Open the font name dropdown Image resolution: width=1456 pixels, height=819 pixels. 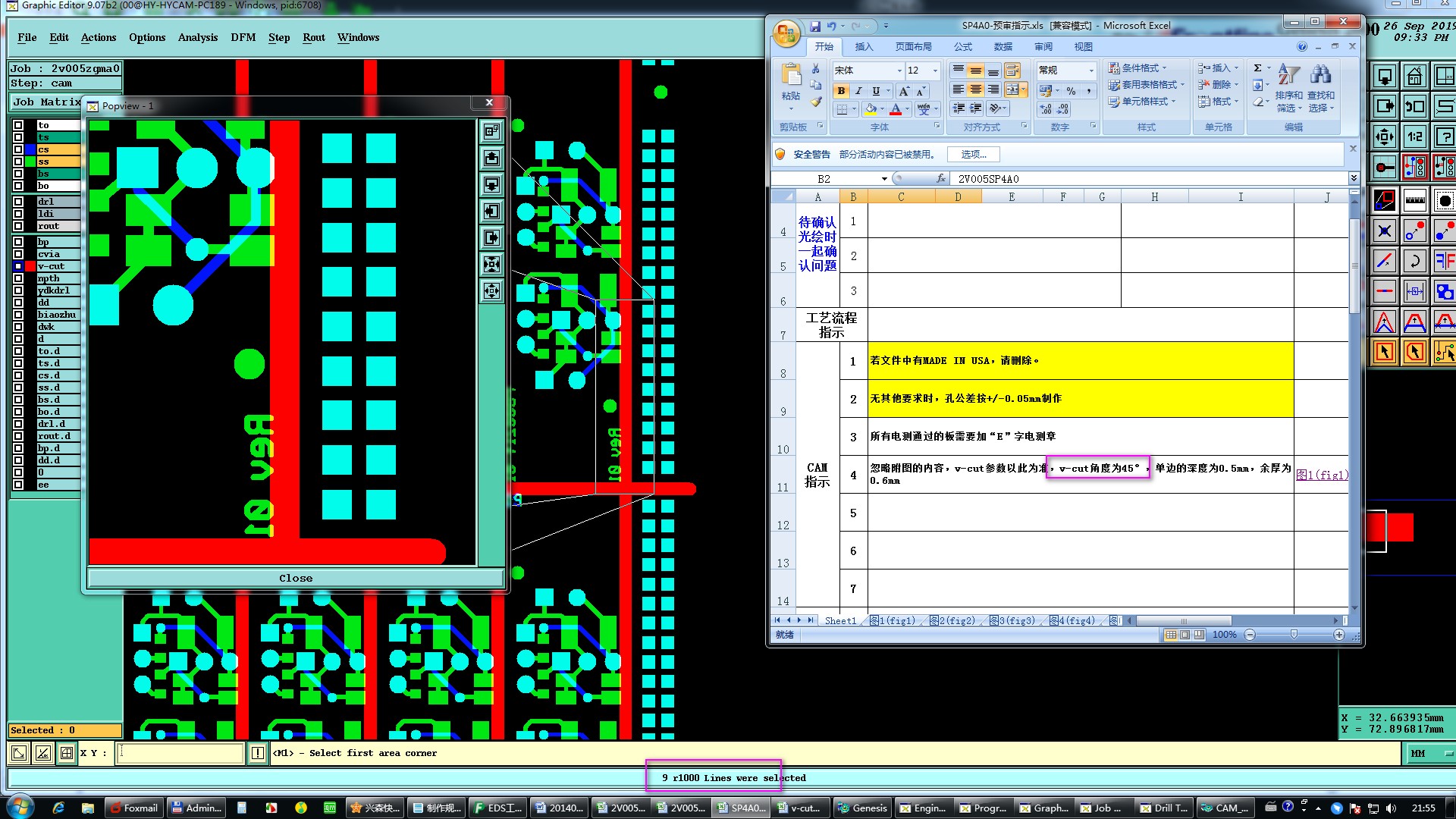[899, 71]
